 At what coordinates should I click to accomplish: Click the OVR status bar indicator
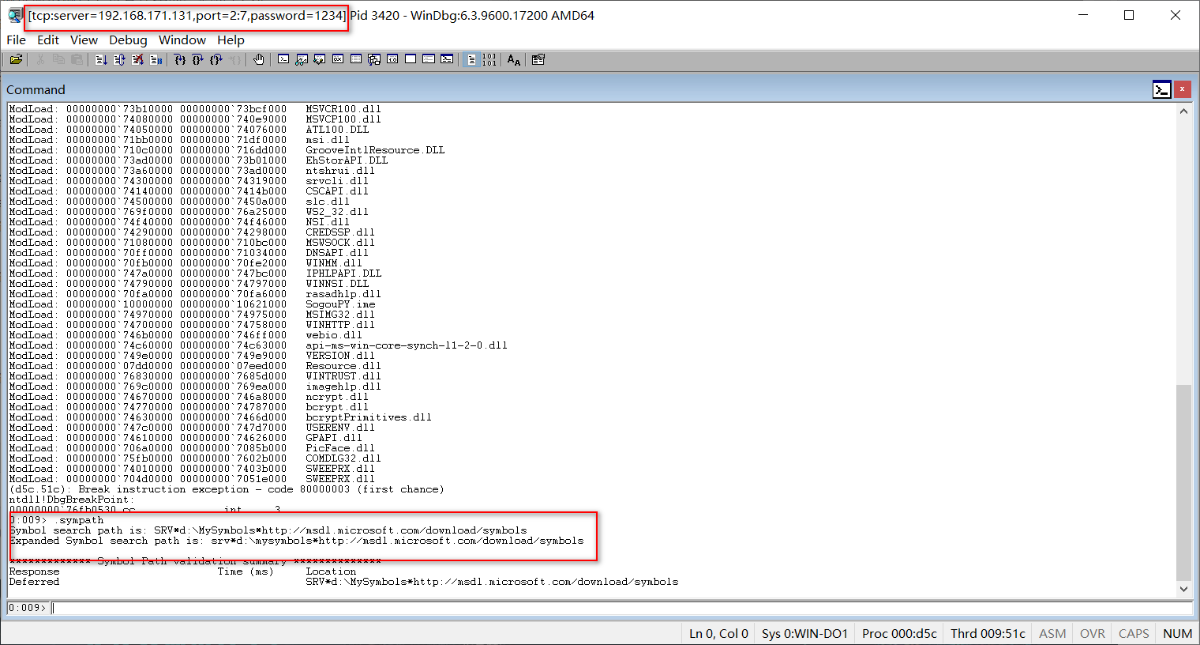[x=1092, y=633]
